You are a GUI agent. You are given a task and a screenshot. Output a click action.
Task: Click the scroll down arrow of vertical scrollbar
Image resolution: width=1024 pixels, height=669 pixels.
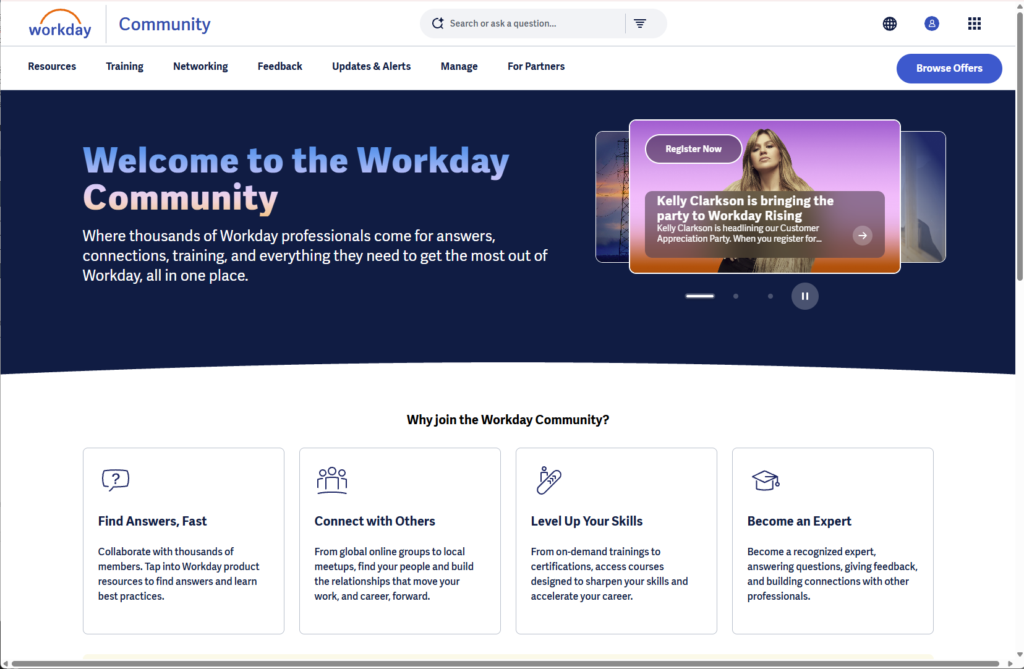coord(1019,654)
